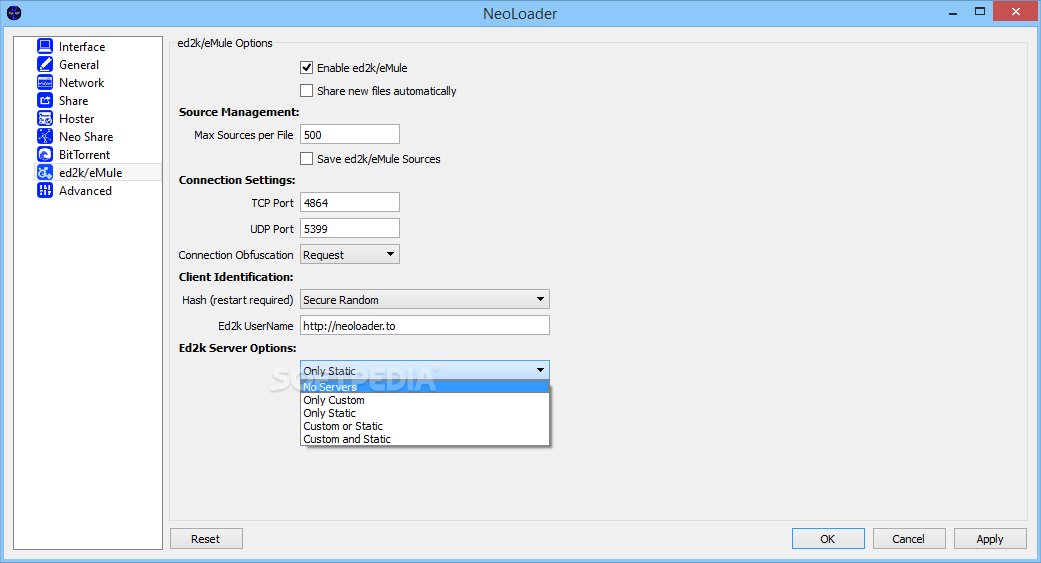The image size is (1041, 563).
Task: Click the Share arrow icon
Action: (x=44, y=100)
